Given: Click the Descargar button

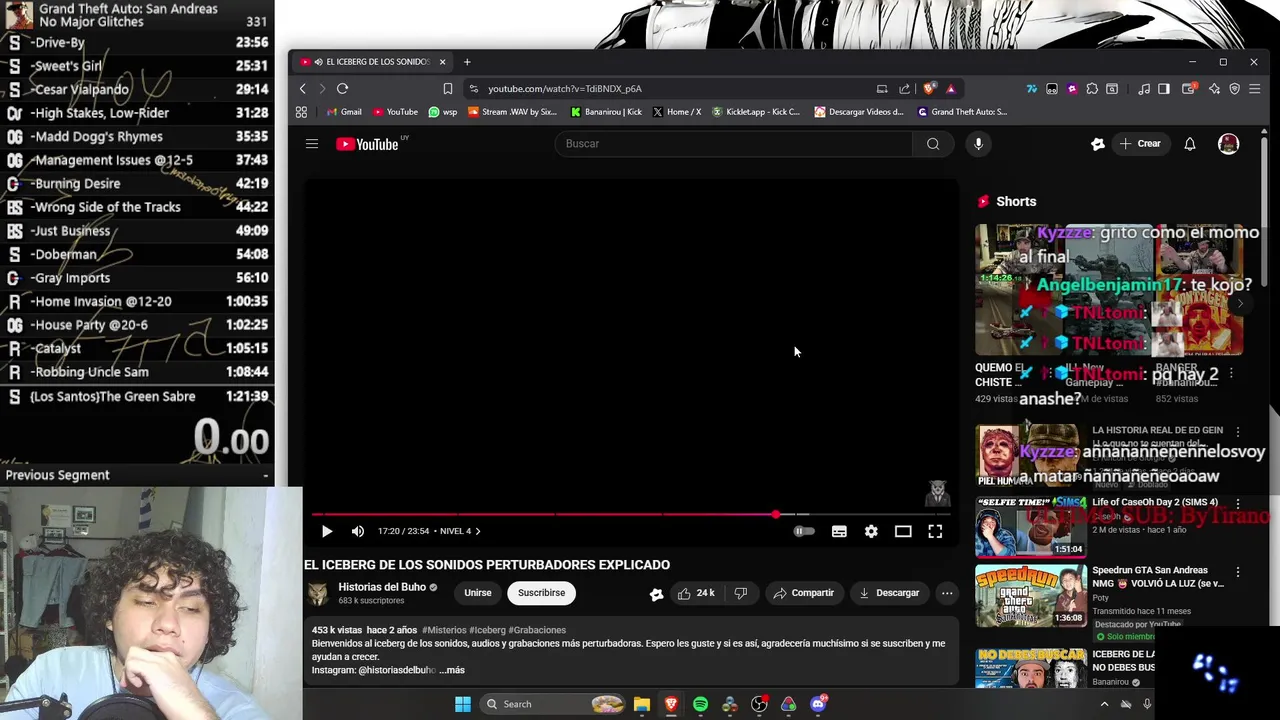Looking at the screenshot, I should (889, 593).
